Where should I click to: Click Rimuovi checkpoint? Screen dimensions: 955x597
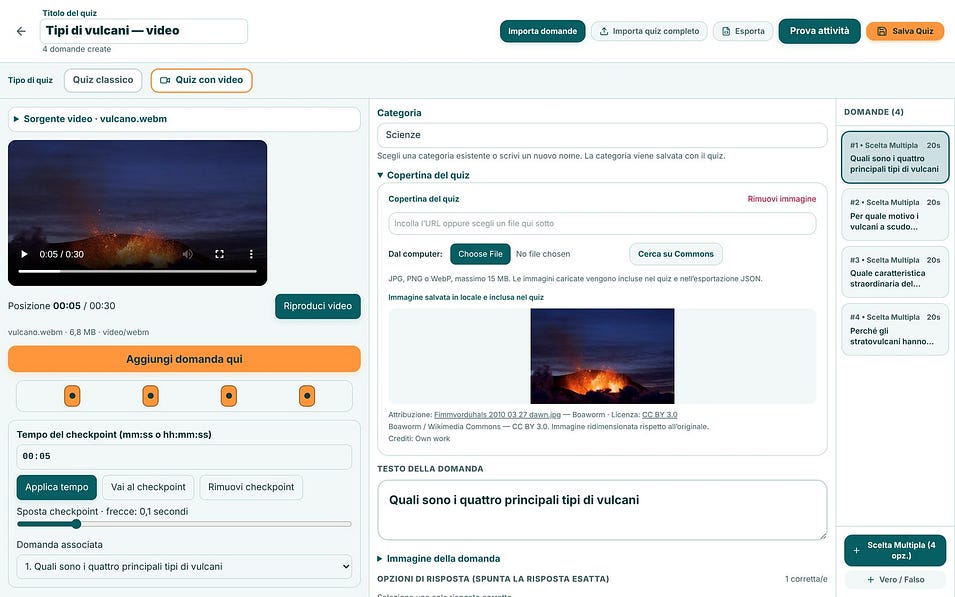(251, 487)
